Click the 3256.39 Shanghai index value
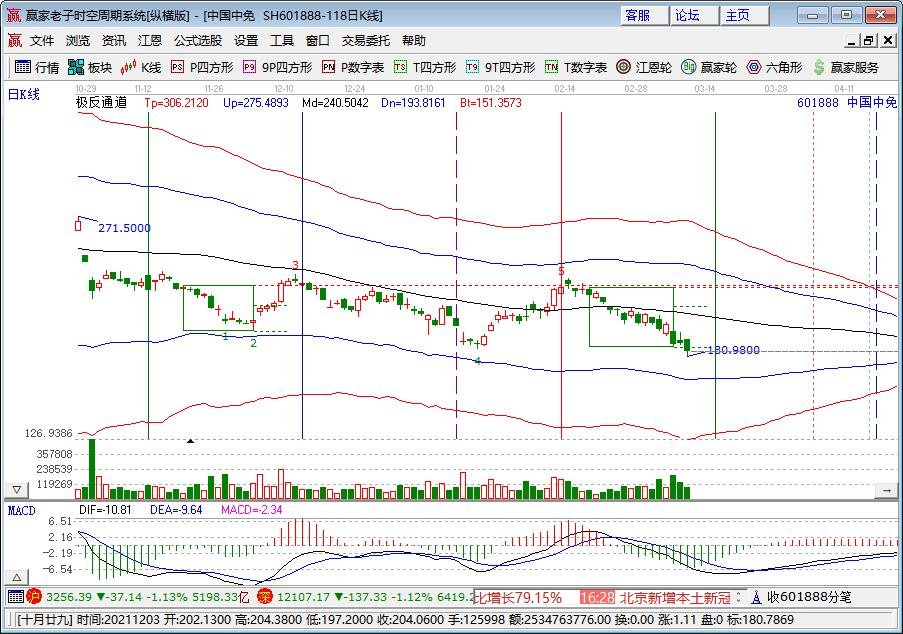The image size is (903, 634). [x=69, y=597]
